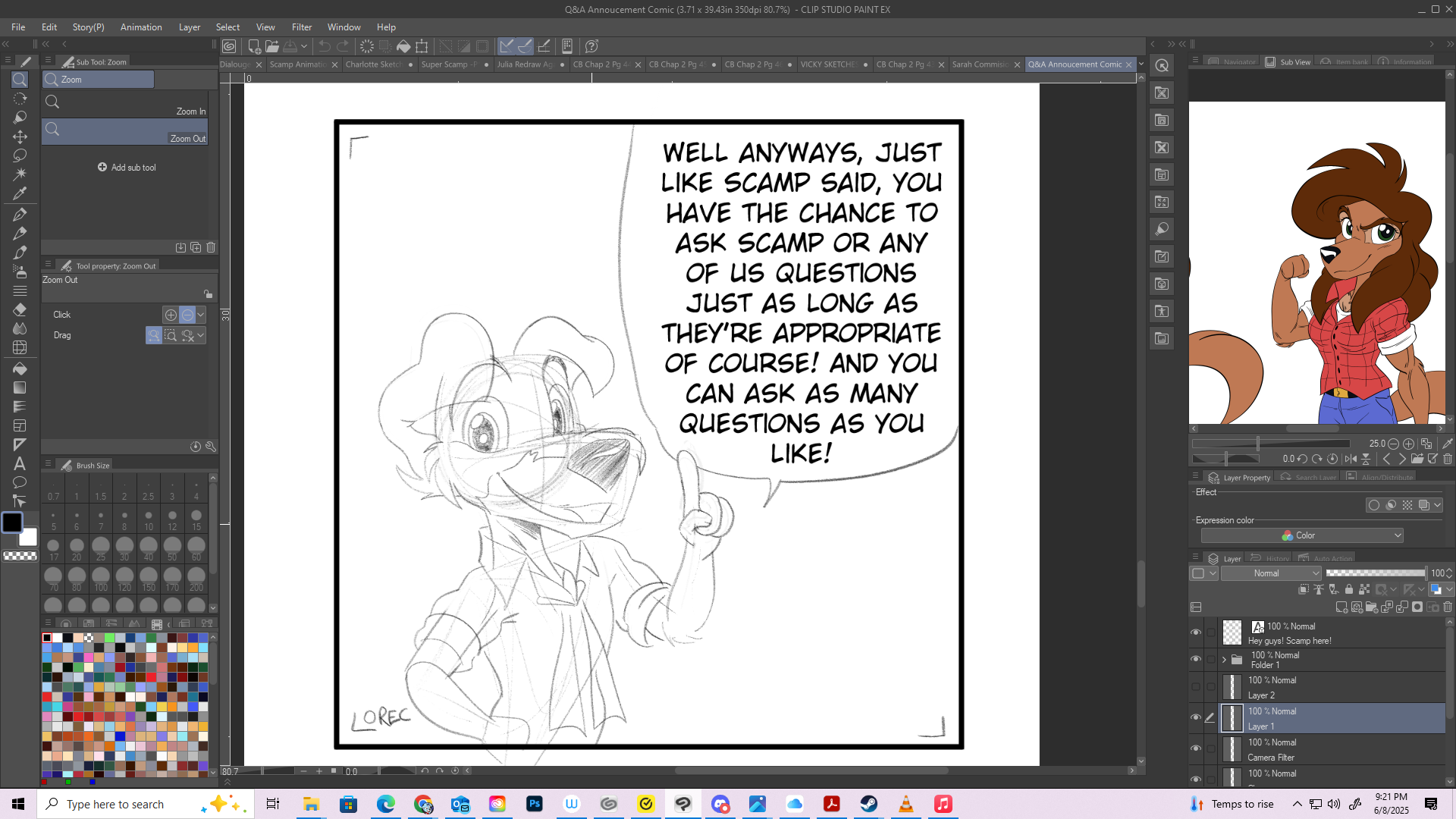Select the Fill bucket tool
1456x819 pixels.
[20, 369]
